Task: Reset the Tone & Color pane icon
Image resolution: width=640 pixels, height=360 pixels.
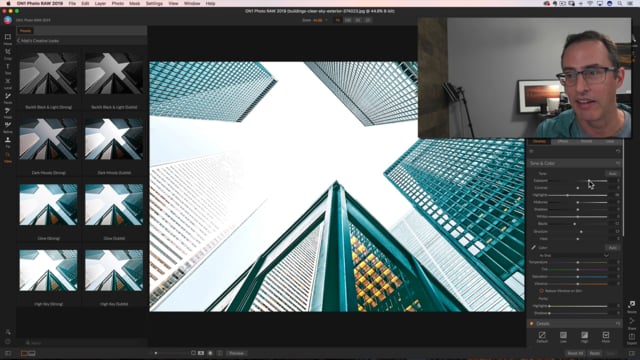Action: [618, 163]
